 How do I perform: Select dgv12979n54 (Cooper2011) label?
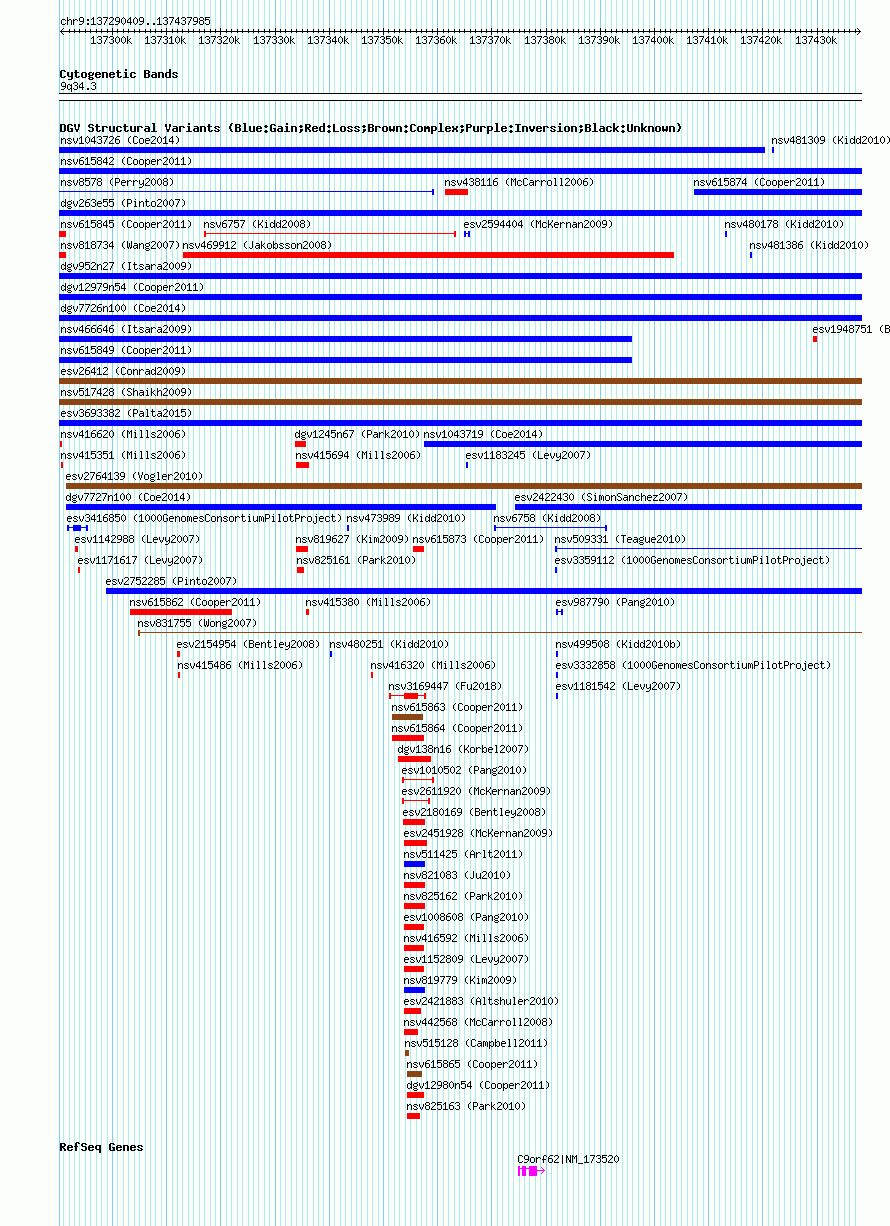click(132, 287)
